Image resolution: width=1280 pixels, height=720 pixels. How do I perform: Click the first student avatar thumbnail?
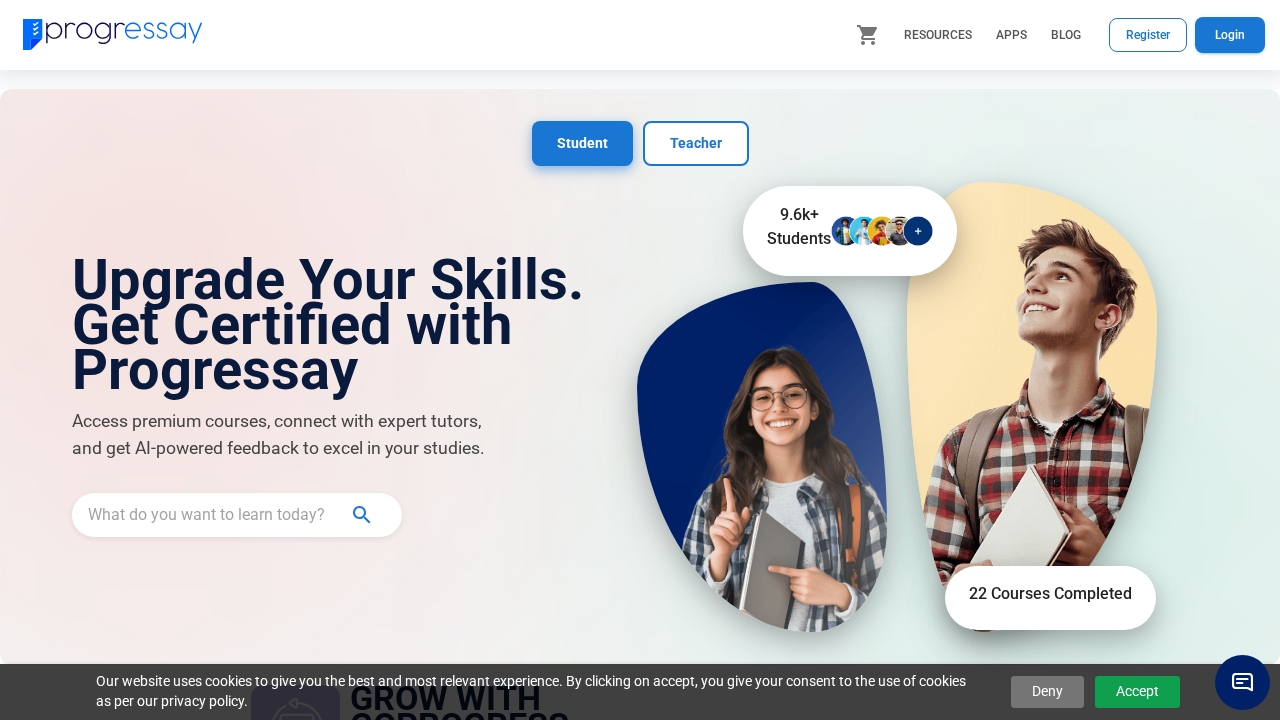point(844,231)
